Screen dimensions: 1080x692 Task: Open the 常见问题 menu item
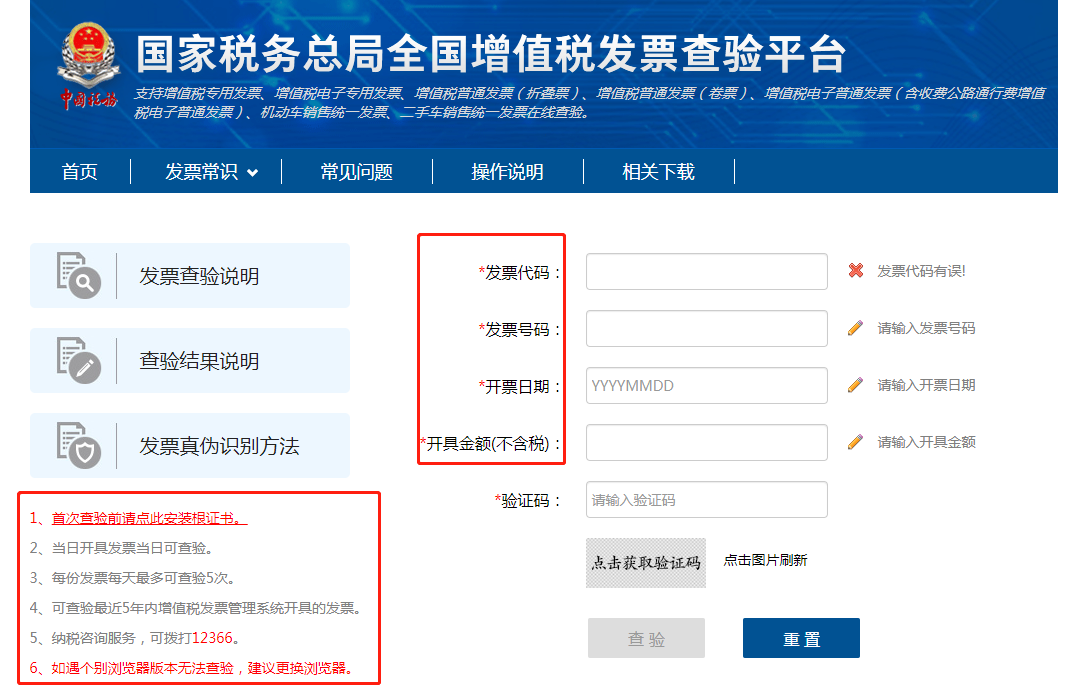click(x=357, y=171)
